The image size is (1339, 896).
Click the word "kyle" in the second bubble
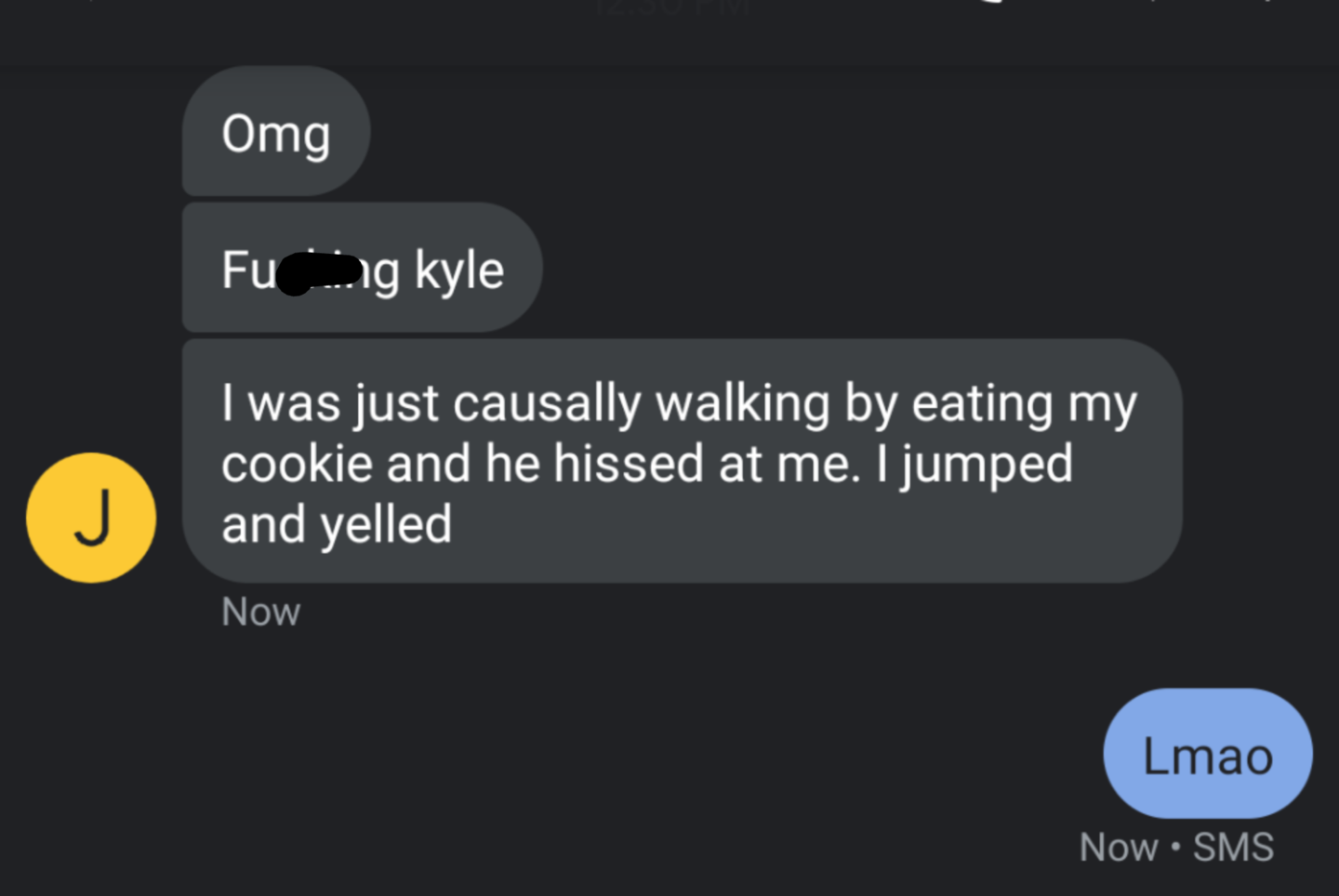coord(459,270)
